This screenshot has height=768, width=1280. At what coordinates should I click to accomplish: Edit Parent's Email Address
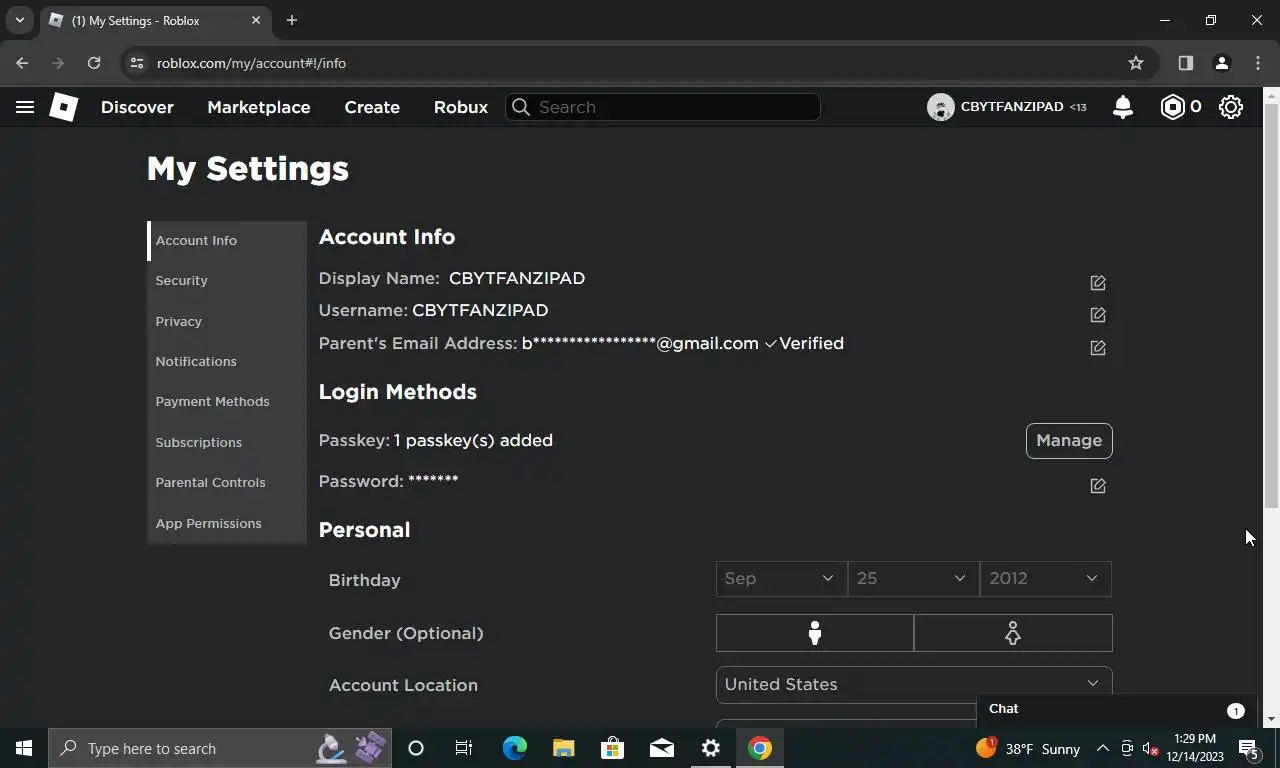point(1098,348)
